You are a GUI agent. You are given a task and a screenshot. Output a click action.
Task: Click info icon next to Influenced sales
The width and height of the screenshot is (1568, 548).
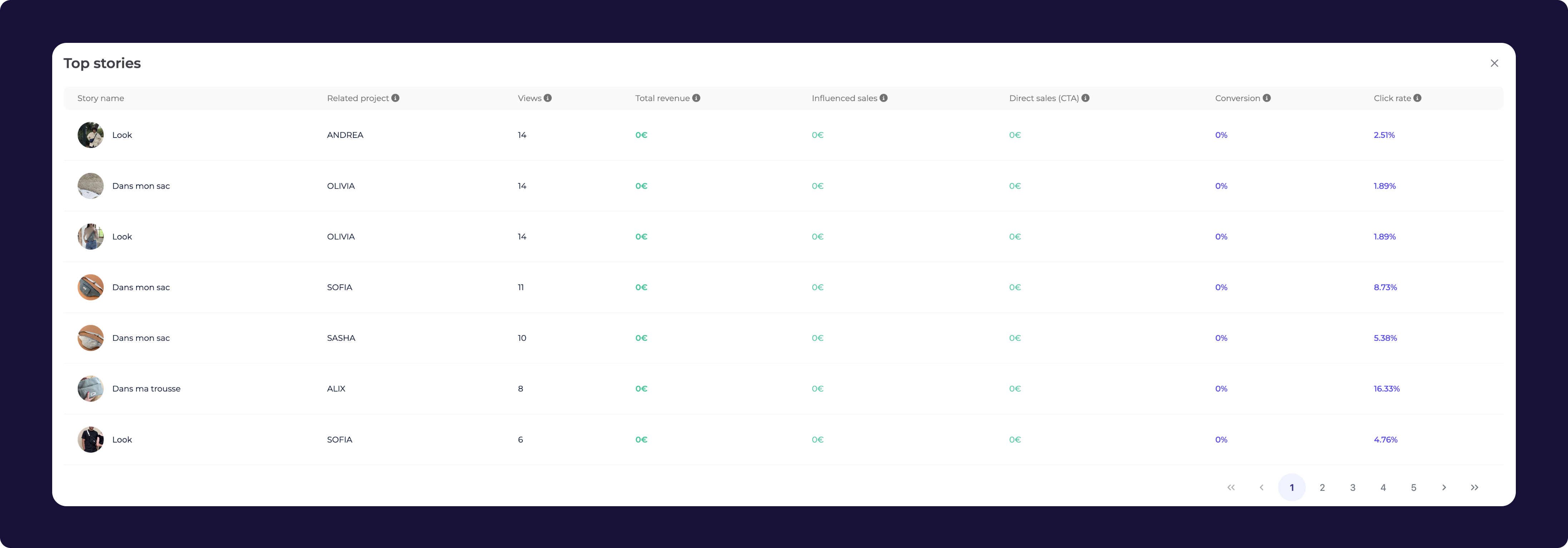tap(884, 98)
